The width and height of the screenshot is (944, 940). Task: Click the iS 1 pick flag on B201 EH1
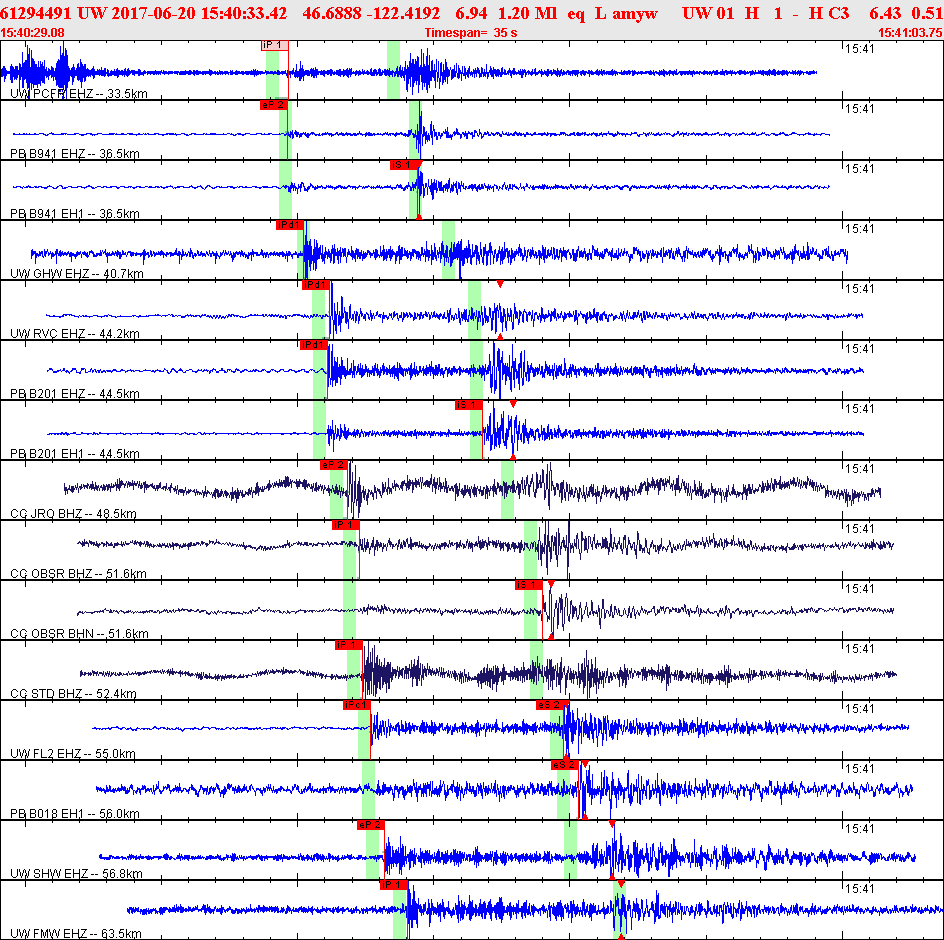[468, 405]
